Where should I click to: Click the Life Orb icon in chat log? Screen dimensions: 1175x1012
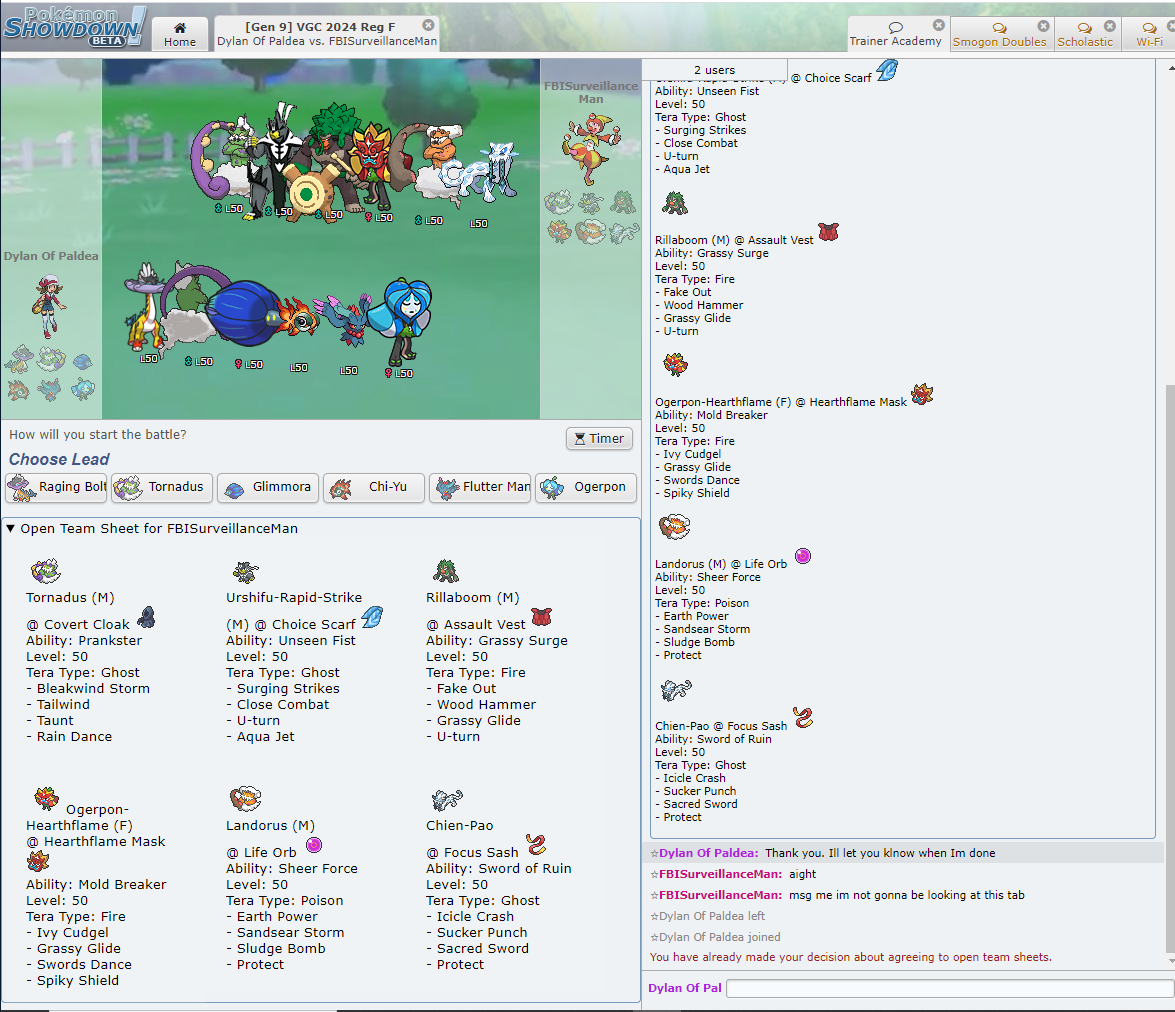[803, 556]
